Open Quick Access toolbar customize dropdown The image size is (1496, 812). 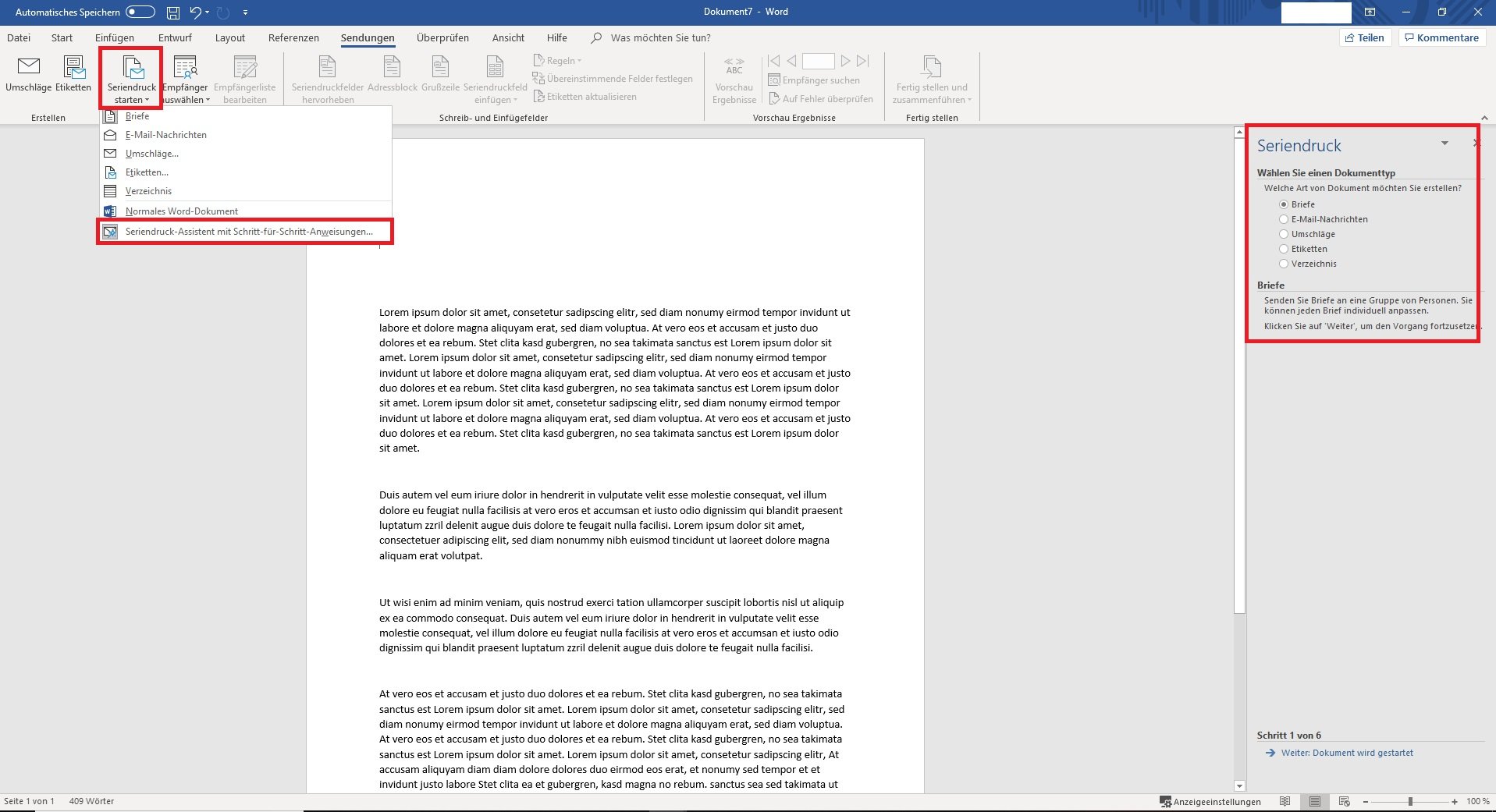click(x=245, y=12)
